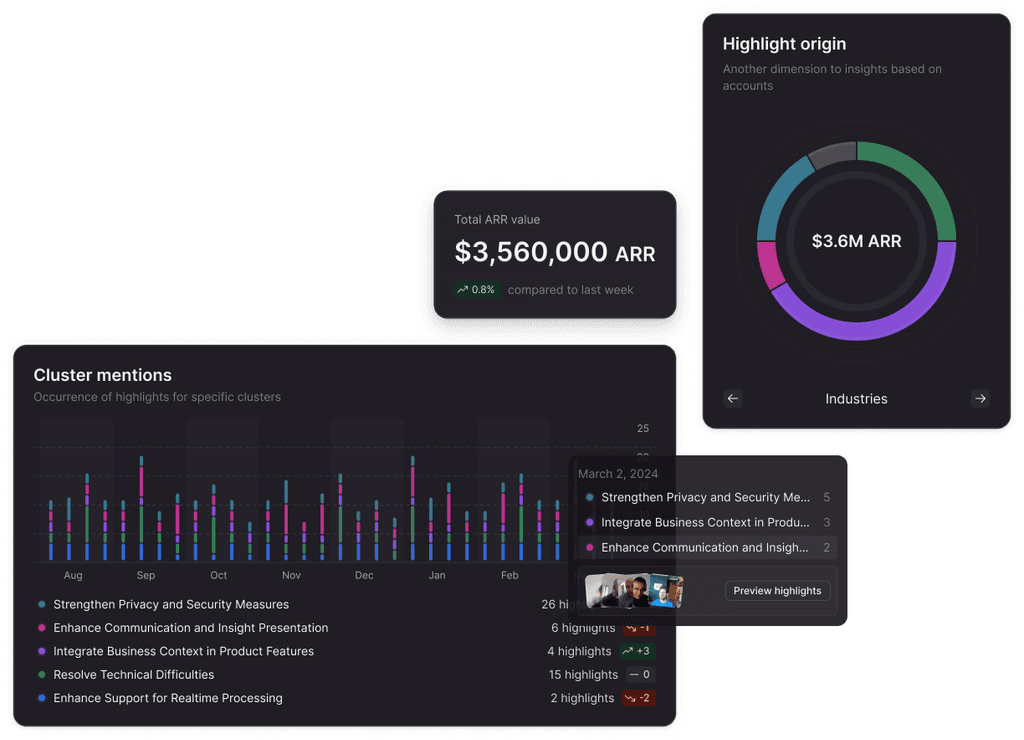Toggle the Resolve Technical Difficulties series

tap(134, 674)
